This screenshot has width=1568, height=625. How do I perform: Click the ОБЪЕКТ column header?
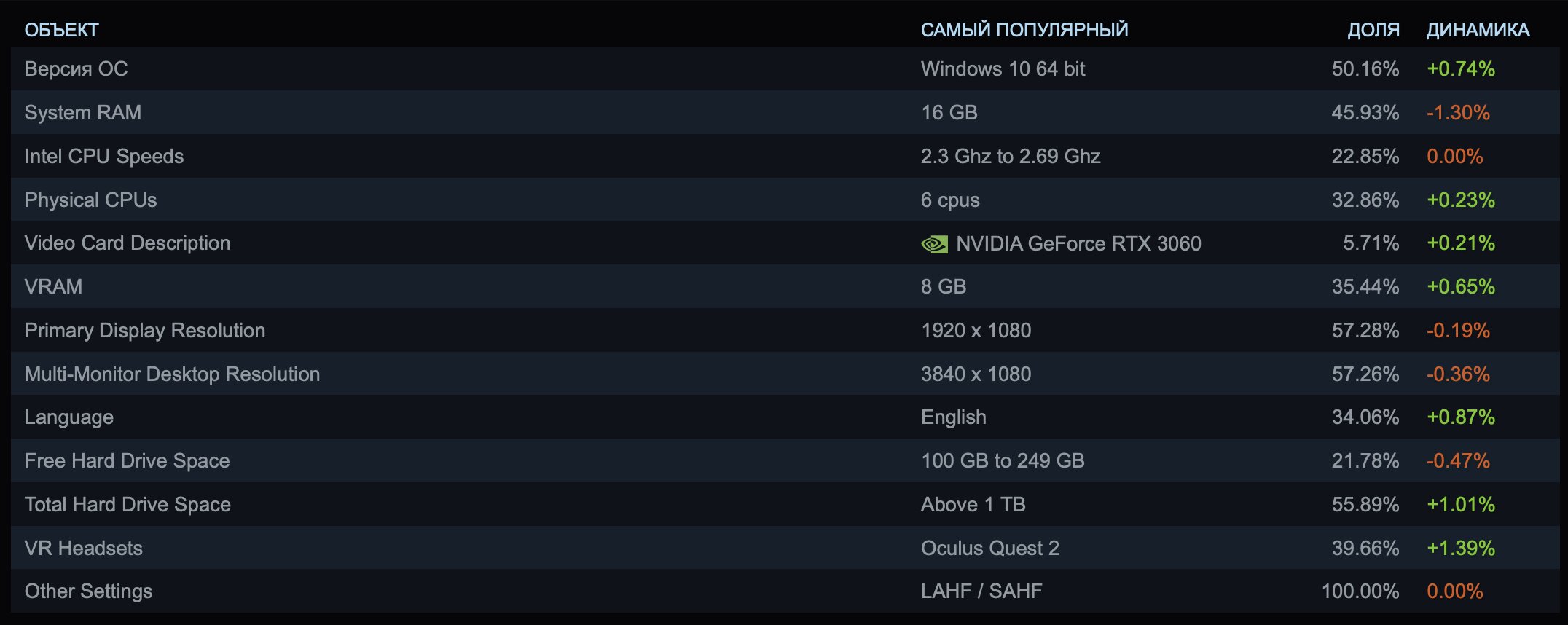(x=61, y=30)
